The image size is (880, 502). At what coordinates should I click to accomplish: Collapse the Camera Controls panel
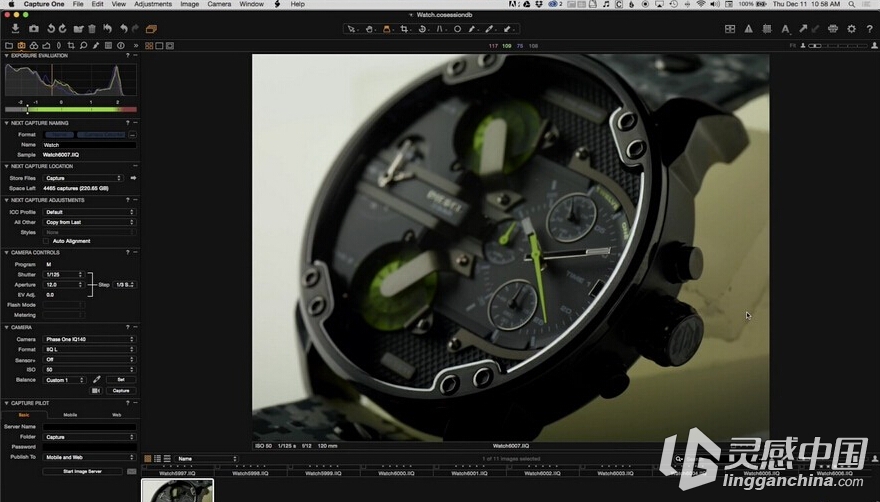pos(6,253)
